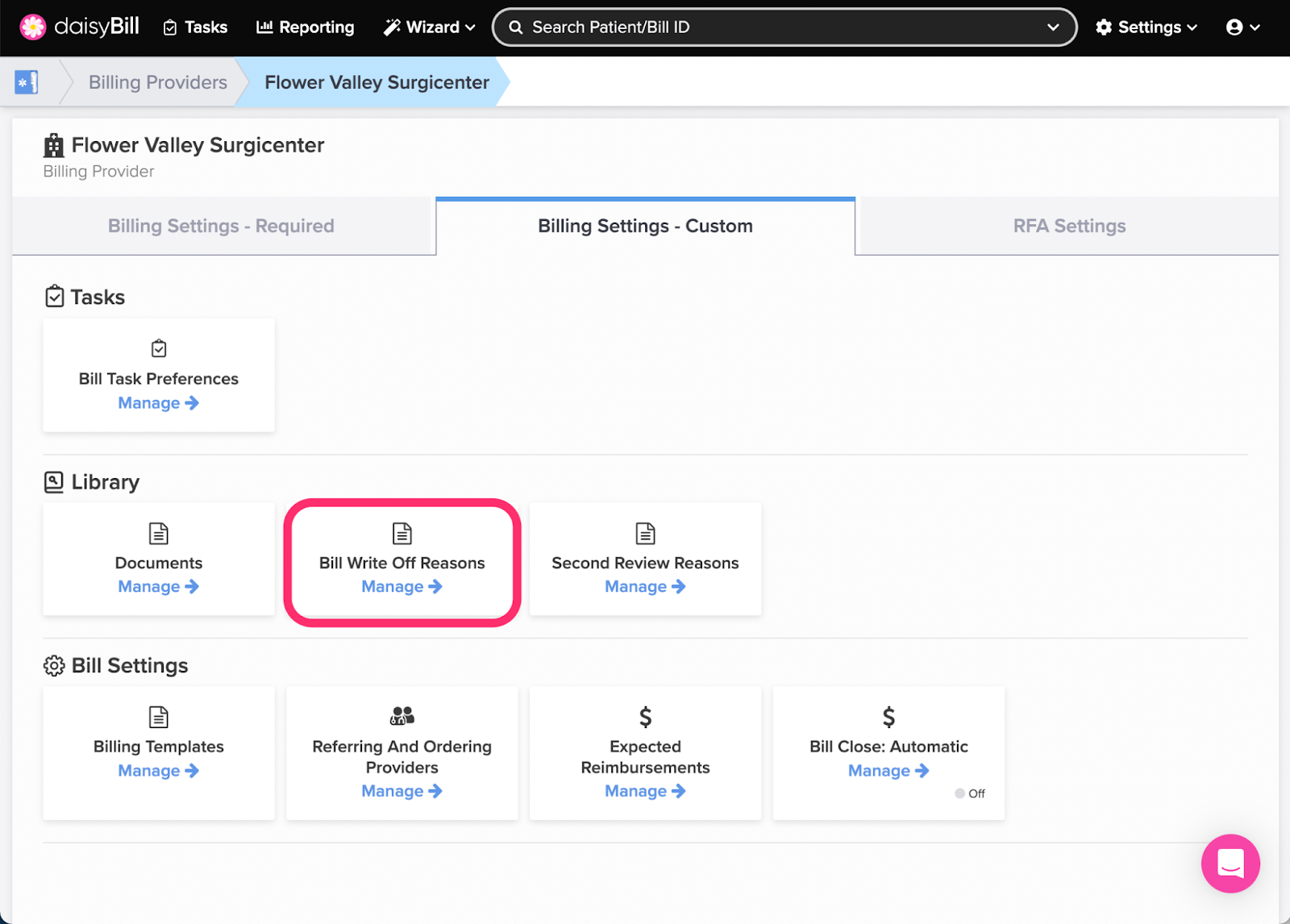This screenshot has width=1290, height=924.
Task: Click the Tasks clipboard icon in navbar
Action: click(170, 27)
